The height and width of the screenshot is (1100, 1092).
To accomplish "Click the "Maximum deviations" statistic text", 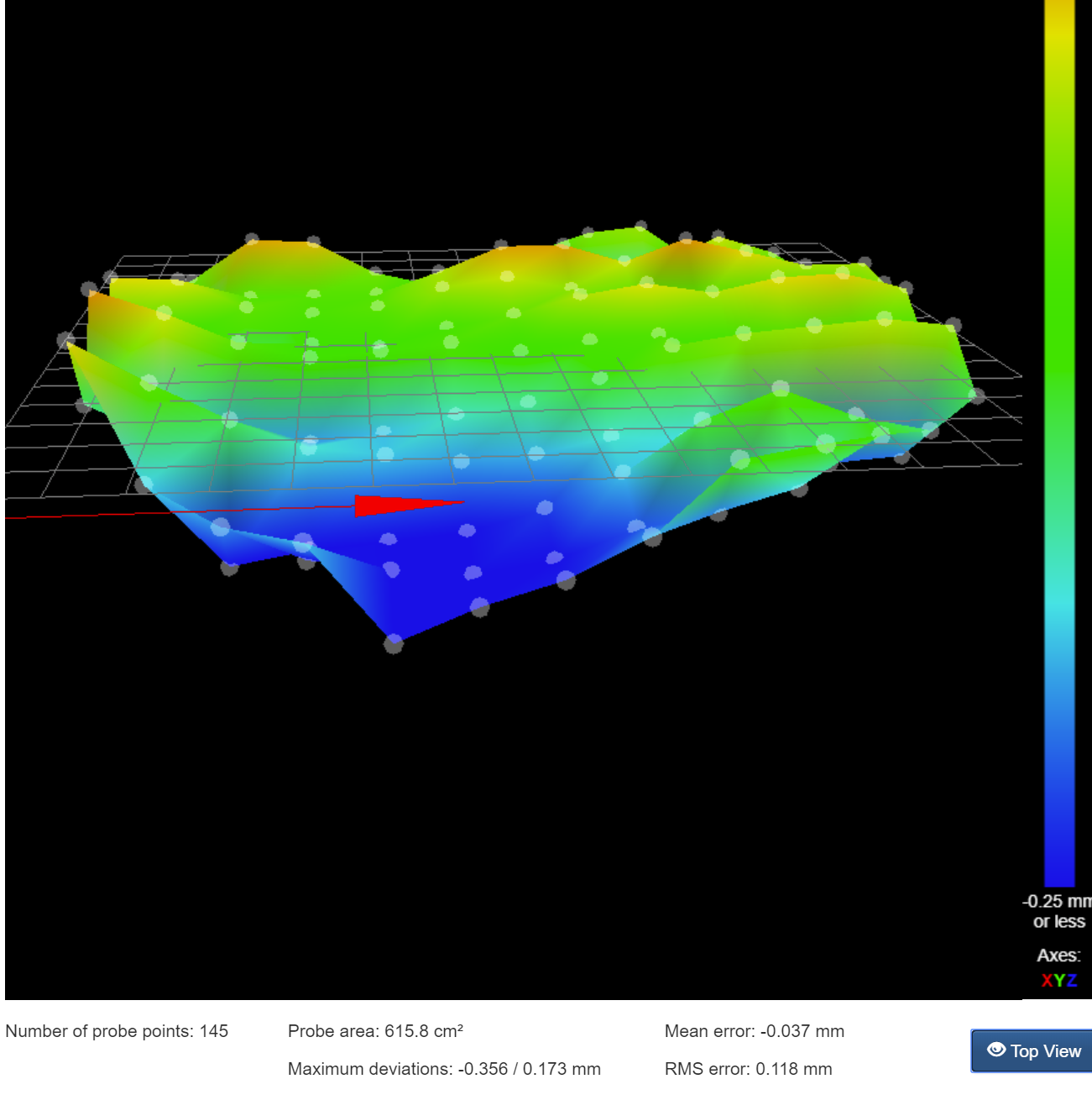I will 444,1069.
